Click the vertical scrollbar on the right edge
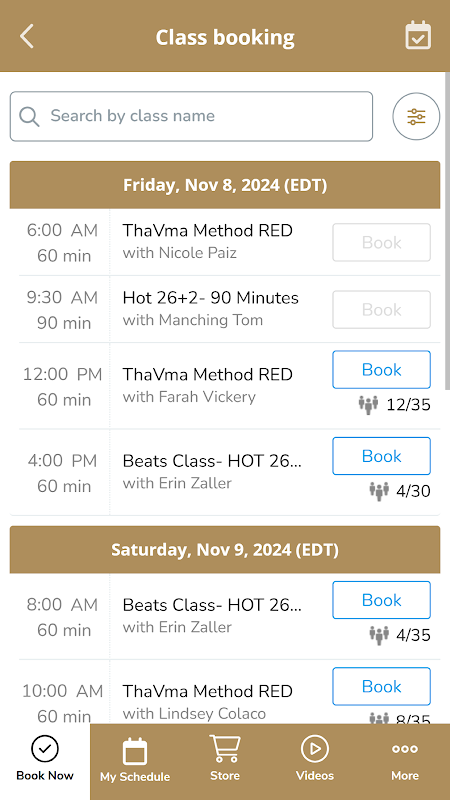 [x=447, y=232]
